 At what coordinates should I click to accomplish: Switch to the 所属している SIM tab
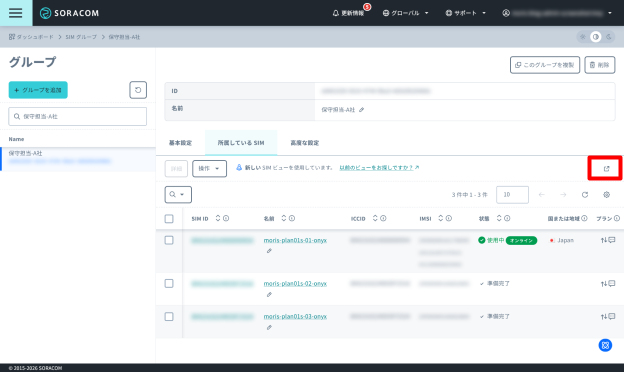[241, 143]
